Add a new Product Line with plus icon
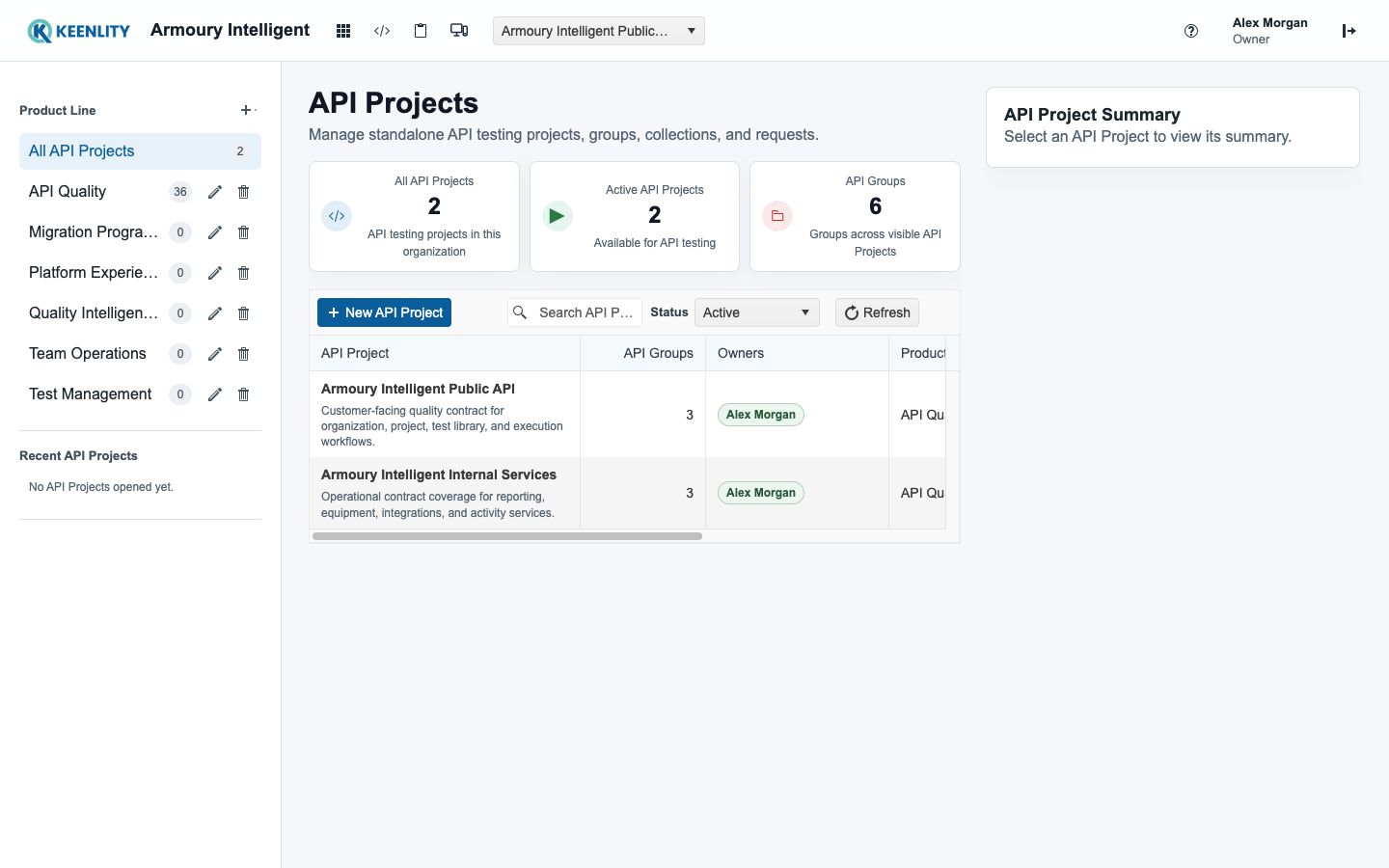Image resolution: width=1389 pixels, height=868 pixels. [246, 110]
